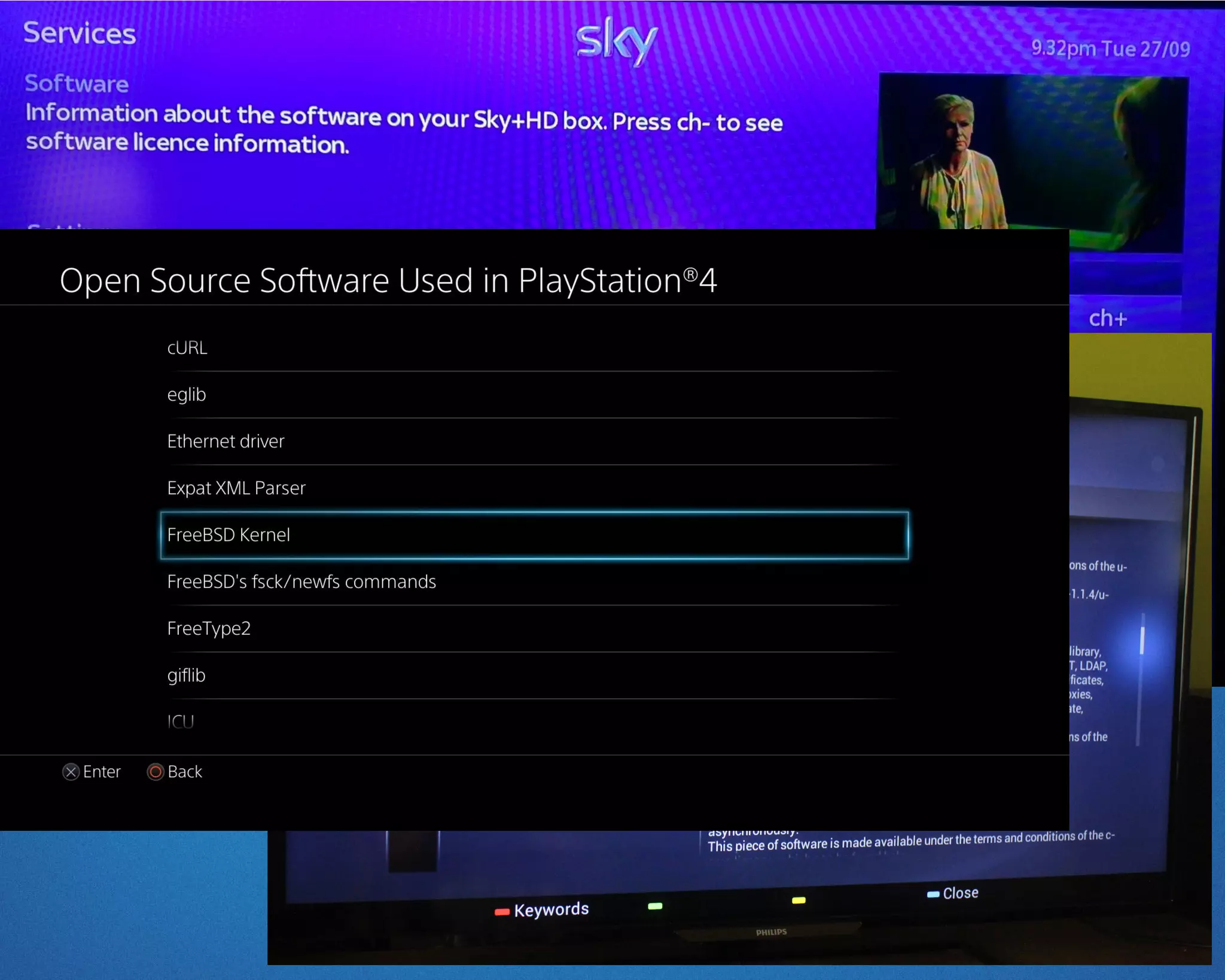Click the X Enter button icon
Viewport: 1225px width, 980px height.
[x=71, y=772]
